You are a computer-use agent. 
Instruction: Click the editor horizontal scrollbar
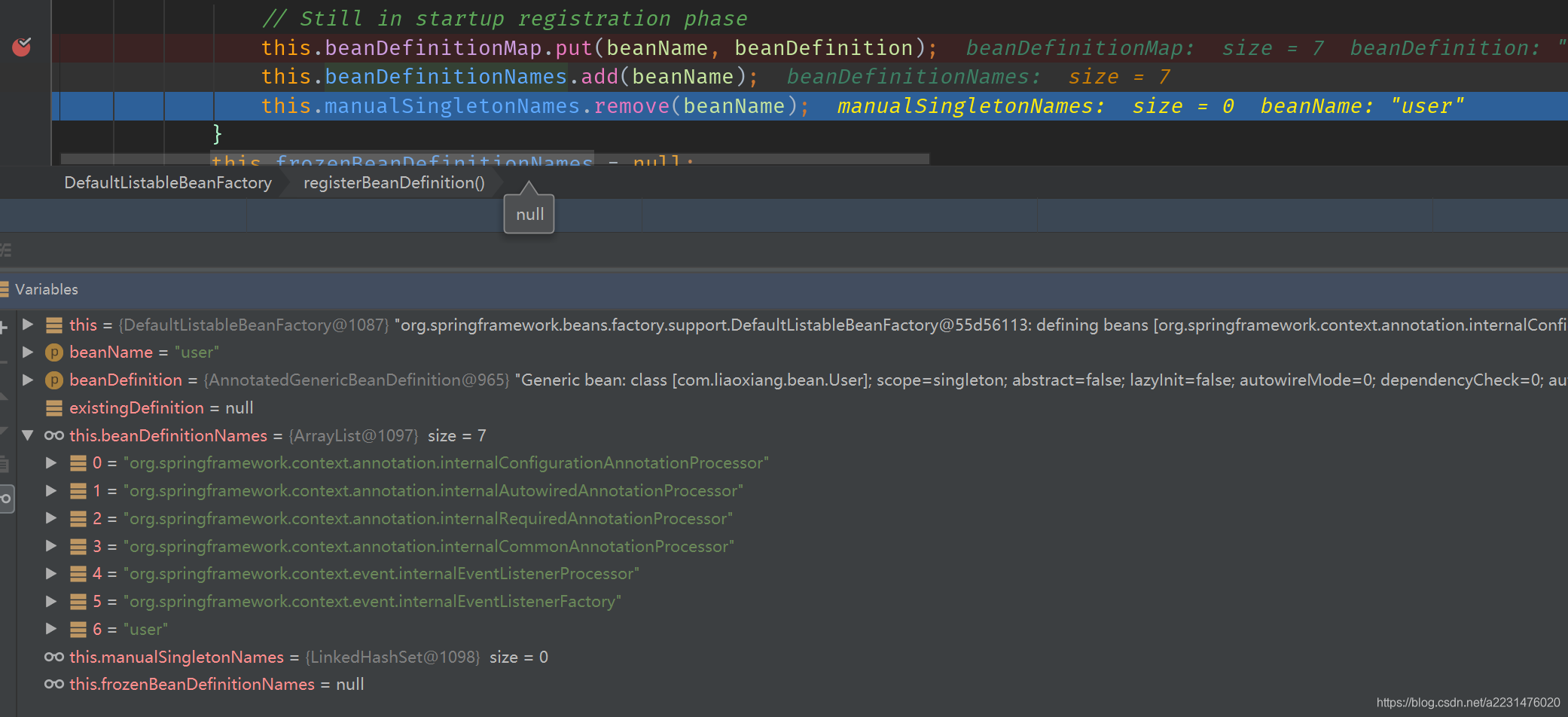[x=495, y=159]
